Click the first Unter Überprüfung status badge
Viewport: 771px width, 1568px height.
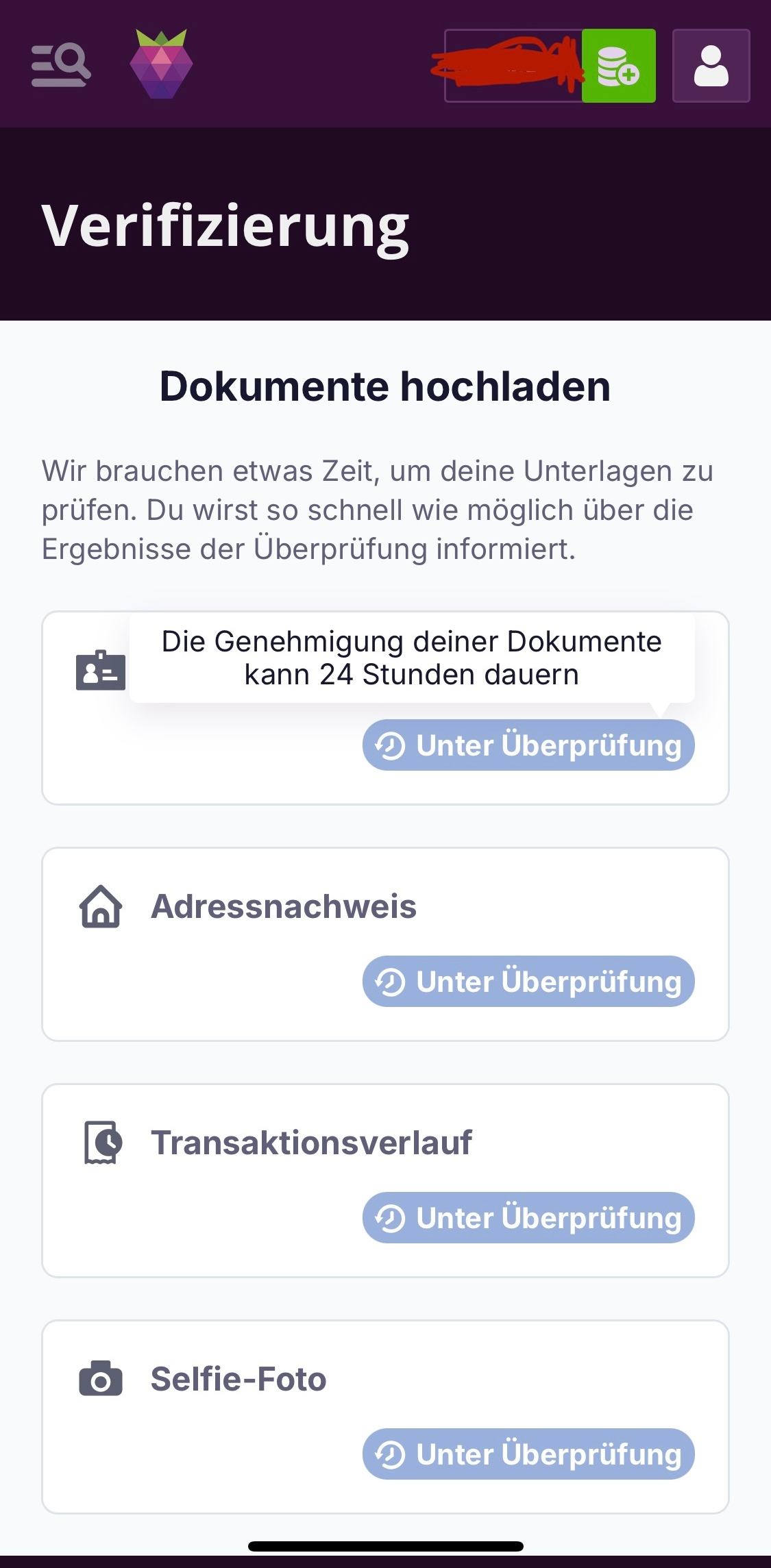pyautogui.click(x=528, y=745)
